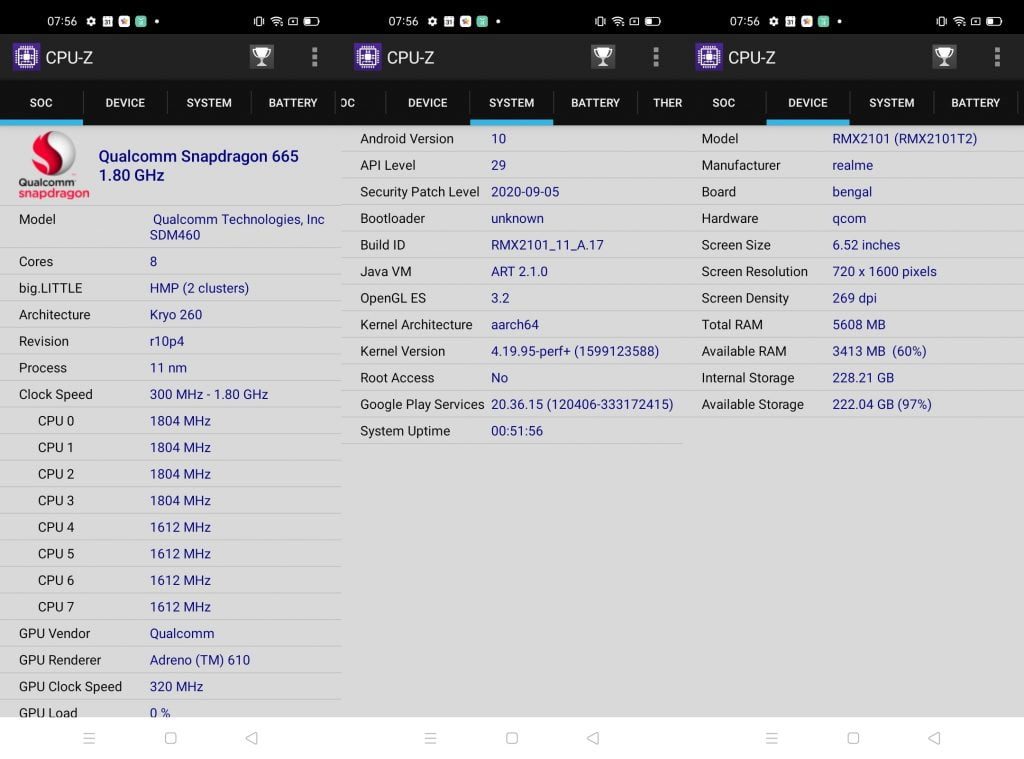This screenshot has height=759, width=1024.
Task: Open the three-dot overflow menu in right screen
Action: [997, 57]
